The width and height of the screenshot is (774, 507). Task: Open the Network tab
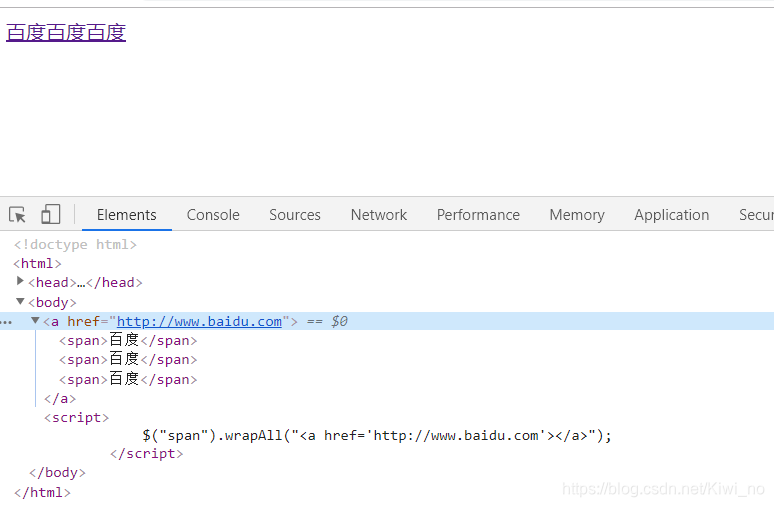tap(379, 215)
